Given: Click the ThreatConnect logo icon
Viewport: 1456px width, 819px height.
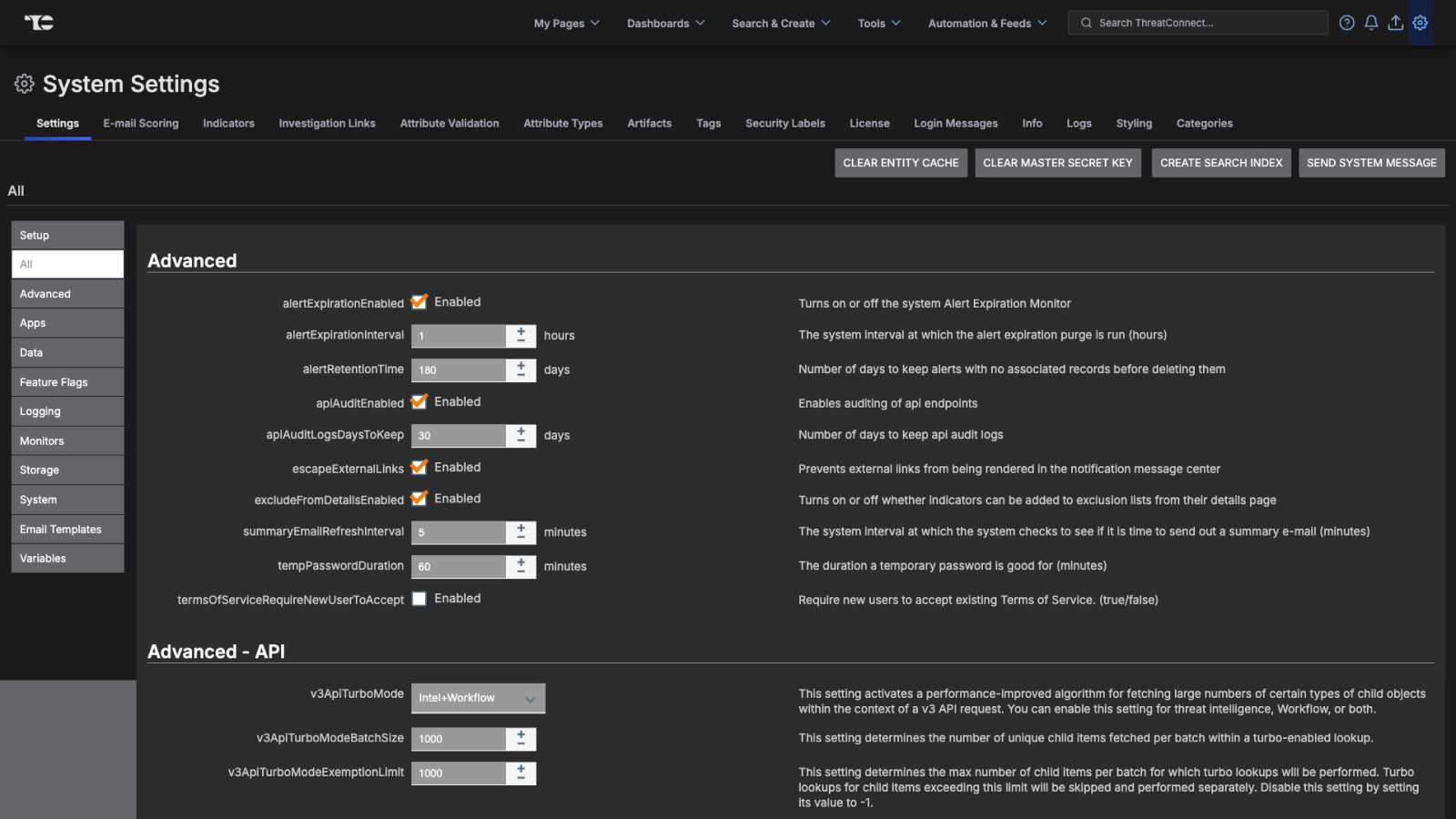Looking at the screenshot, I should point(38,23).
